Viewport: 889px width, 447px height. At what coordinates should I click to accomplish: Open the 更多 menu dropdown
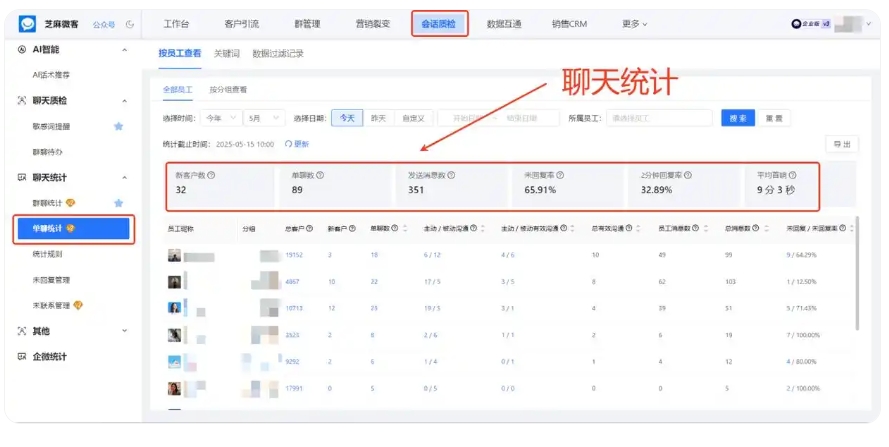coord(634,24)
